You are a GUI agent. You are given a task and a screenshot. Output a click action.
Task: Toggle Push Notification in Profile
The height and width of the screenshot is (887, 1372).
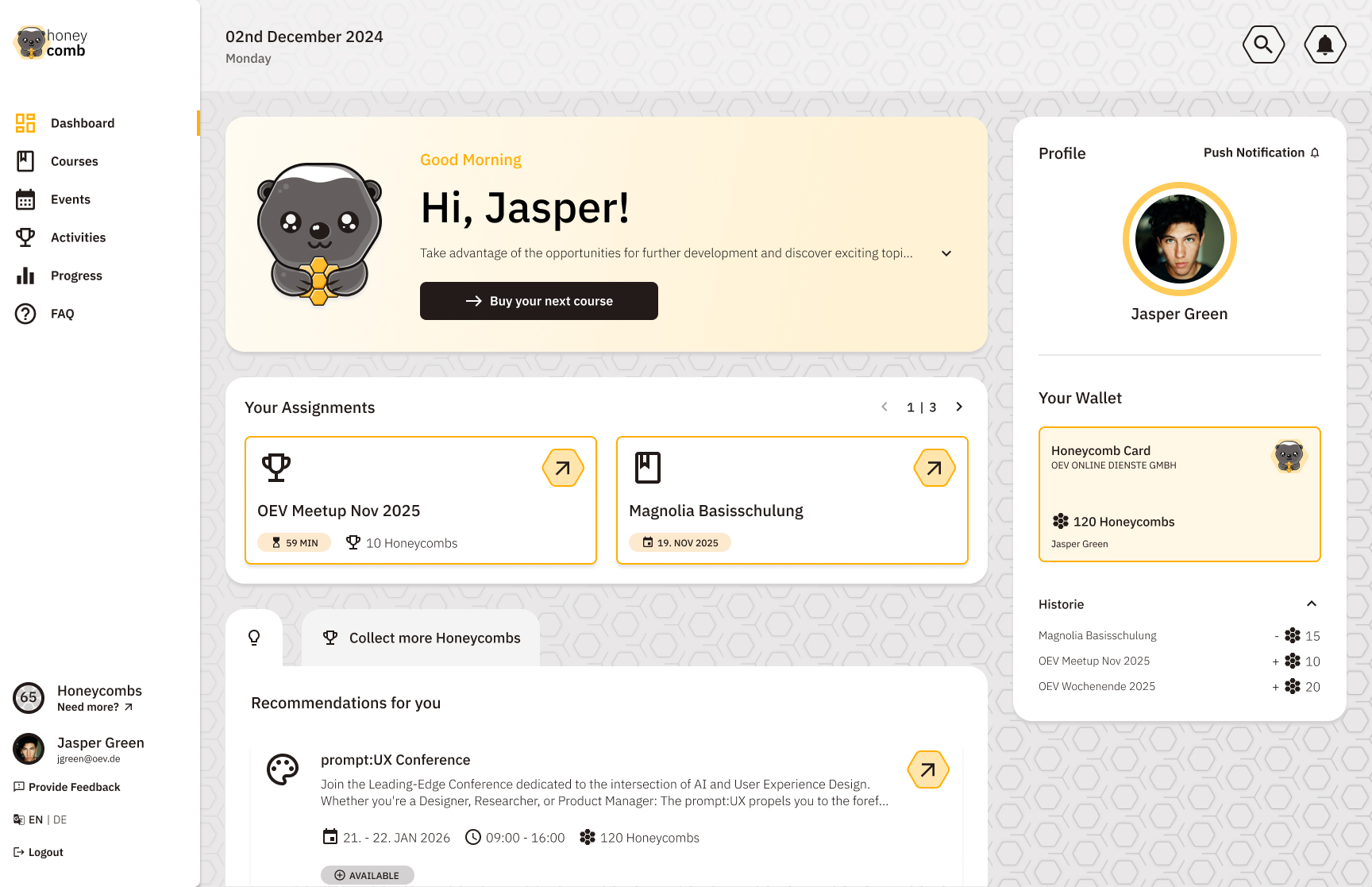[x=1261, y=152]
